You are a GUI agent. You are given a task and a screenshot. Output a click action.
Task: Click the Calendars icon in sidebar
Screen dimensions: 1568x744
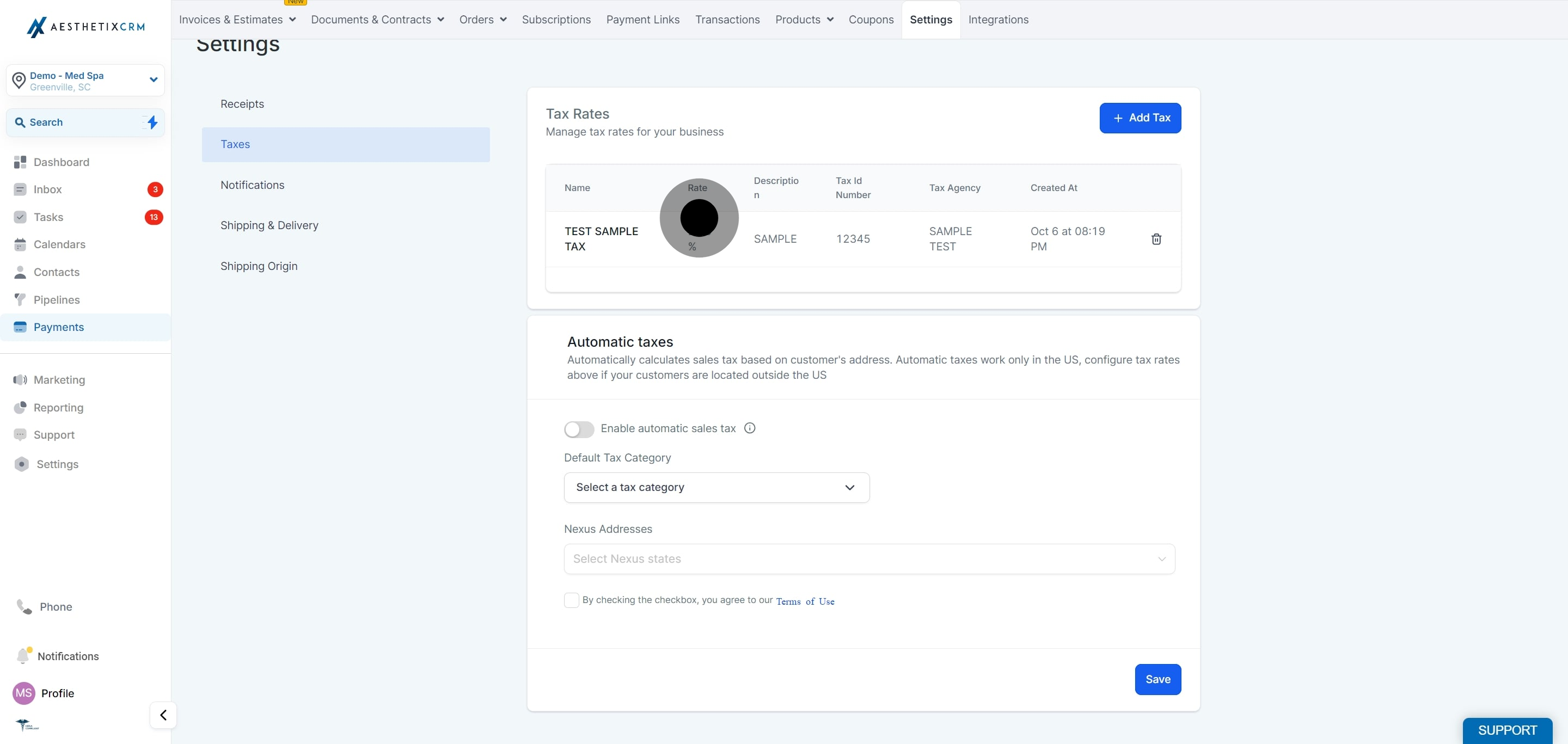click(20, 244)
